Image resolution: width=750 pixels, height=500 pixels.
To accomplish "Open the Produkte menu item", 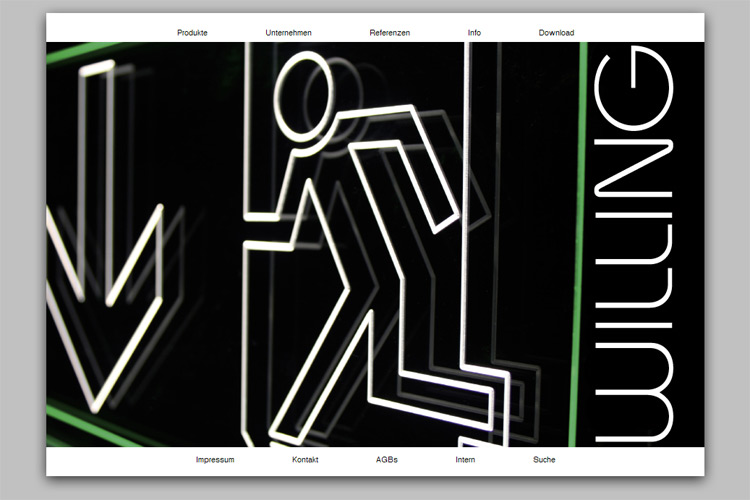I will point(192,33).
